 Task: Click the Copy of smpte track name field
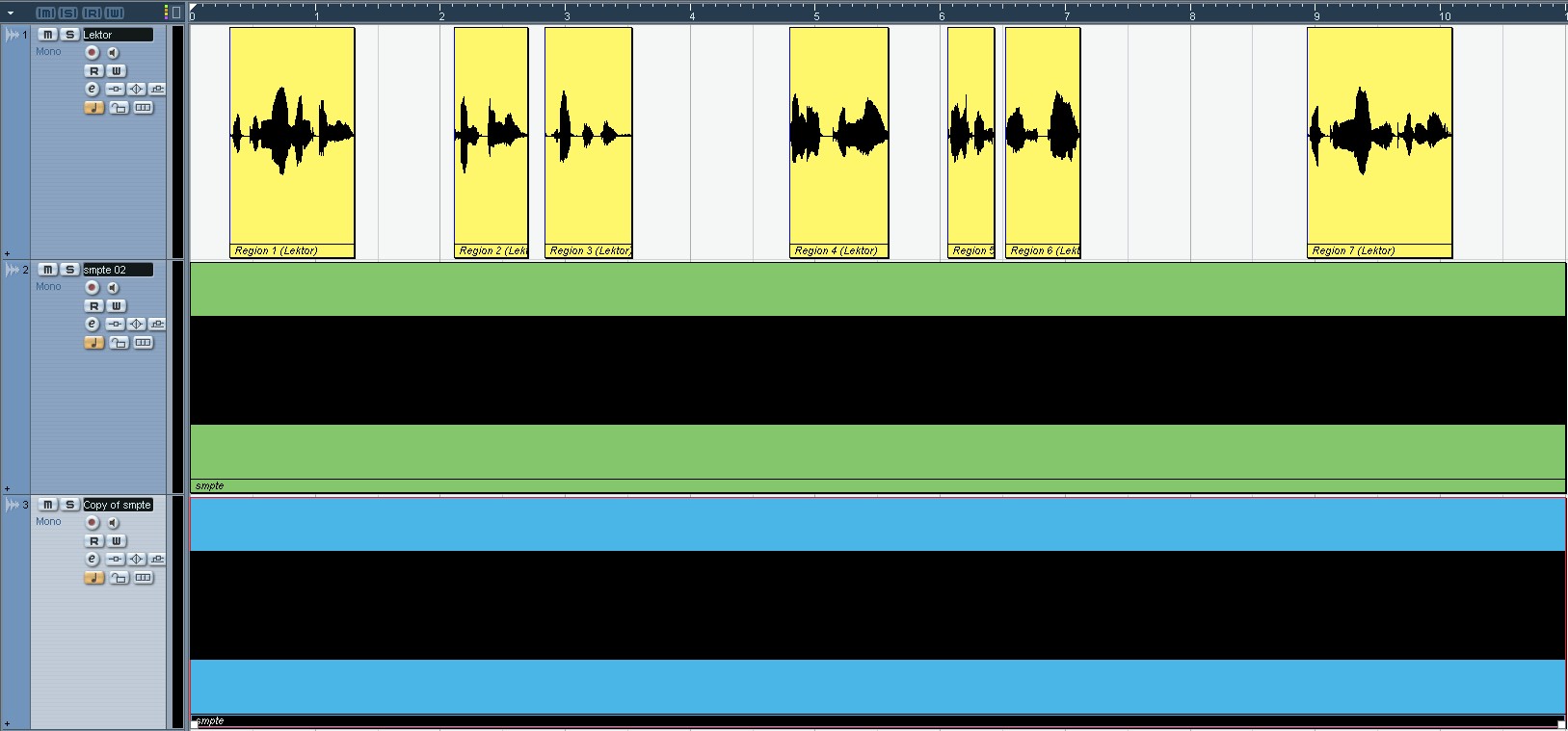click(x=118, y=505)
